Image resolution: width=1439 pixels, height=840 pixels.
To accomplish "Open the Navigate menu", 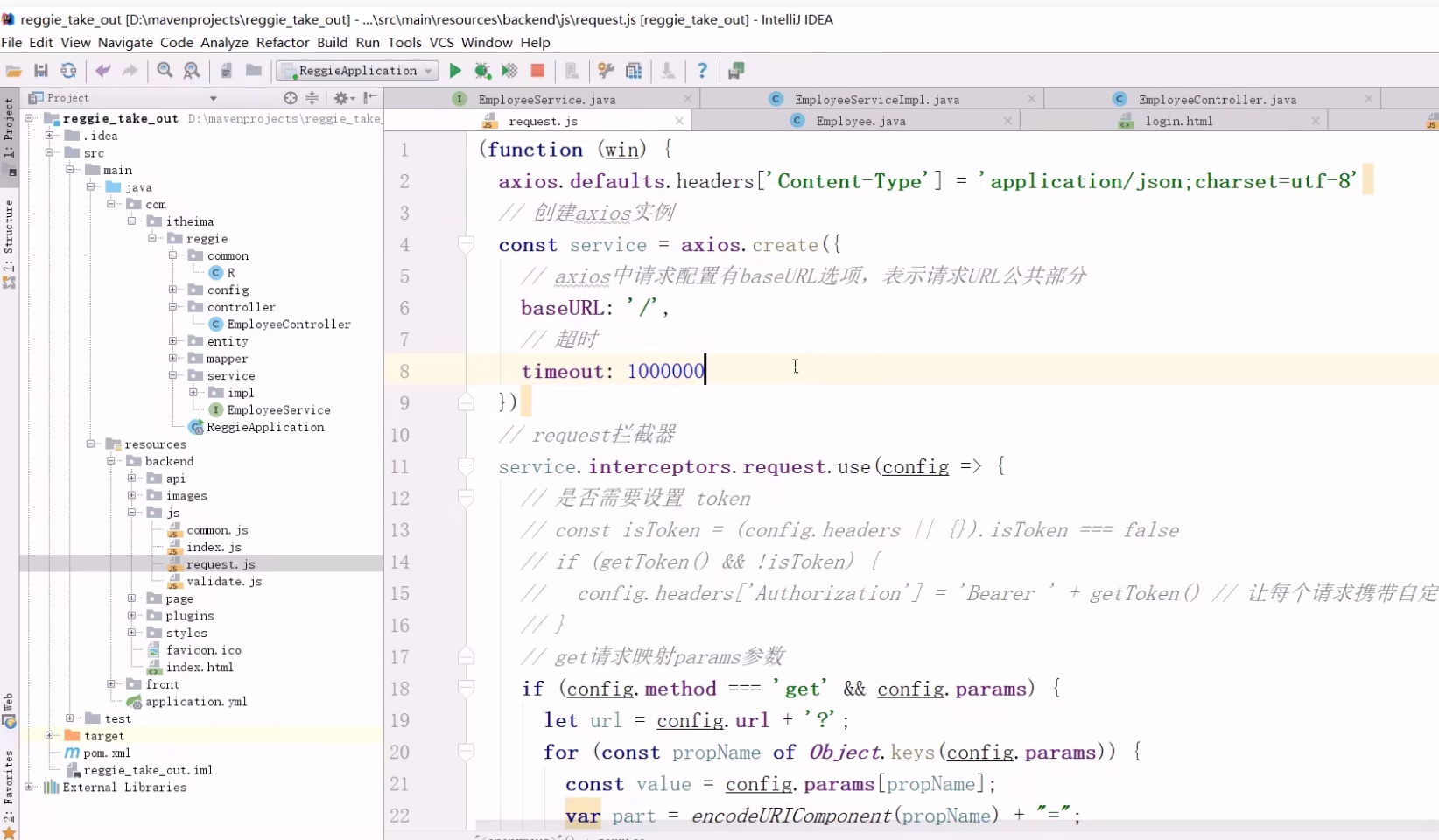I will pos(125,42).
